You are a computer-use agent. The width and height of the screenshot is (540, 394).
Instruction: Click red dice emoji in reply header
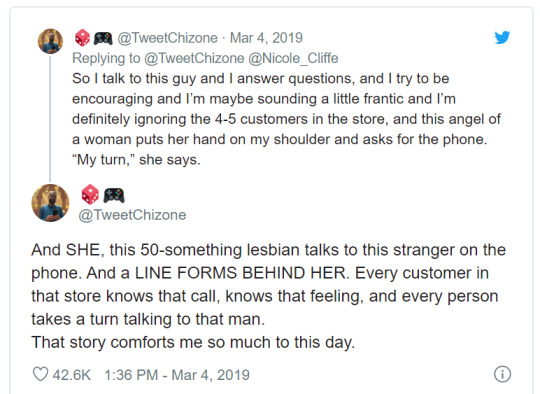(83, 38)
